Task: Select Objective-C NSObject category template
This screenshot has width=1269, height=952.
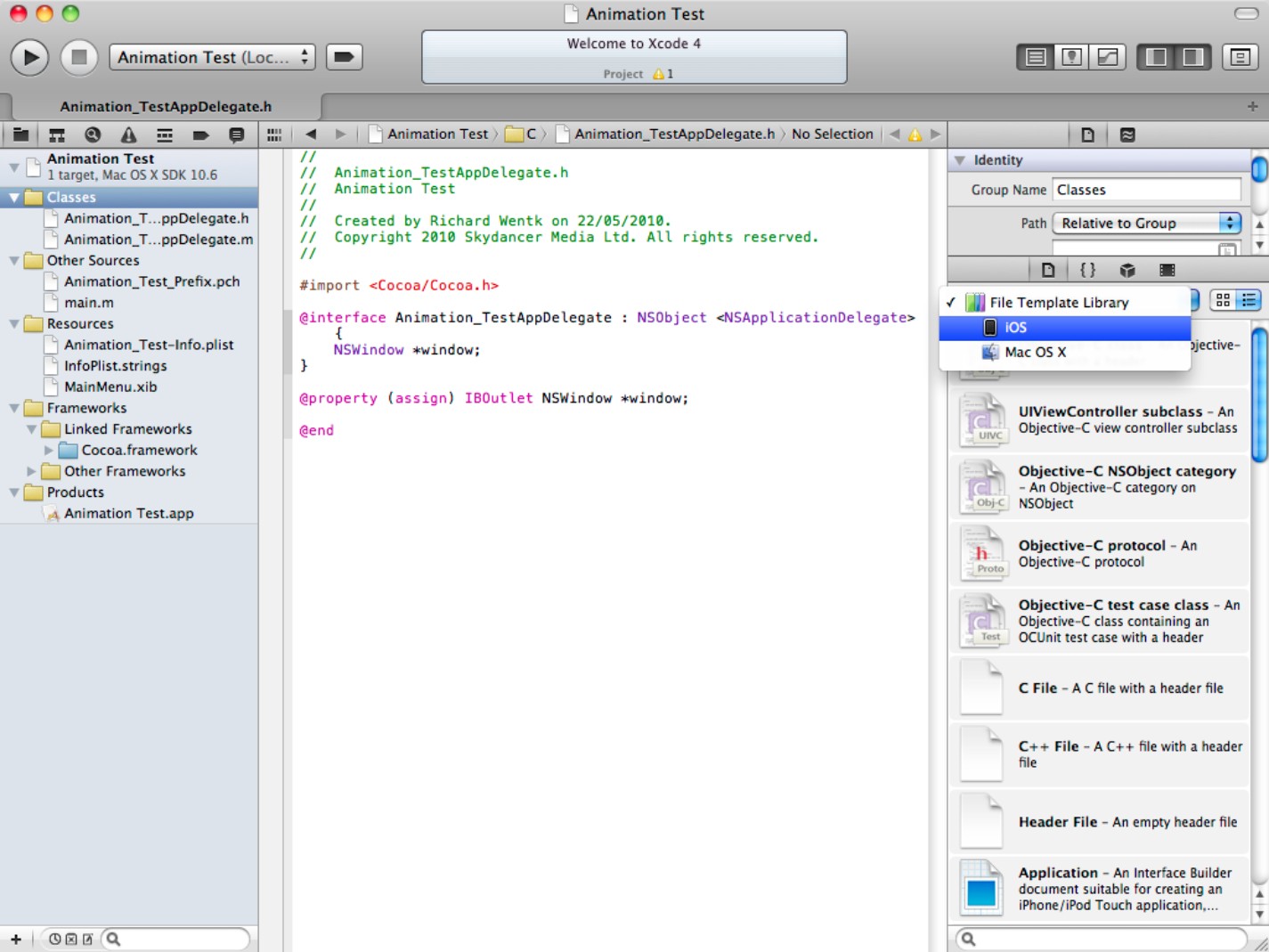Action: [1100, 487]
